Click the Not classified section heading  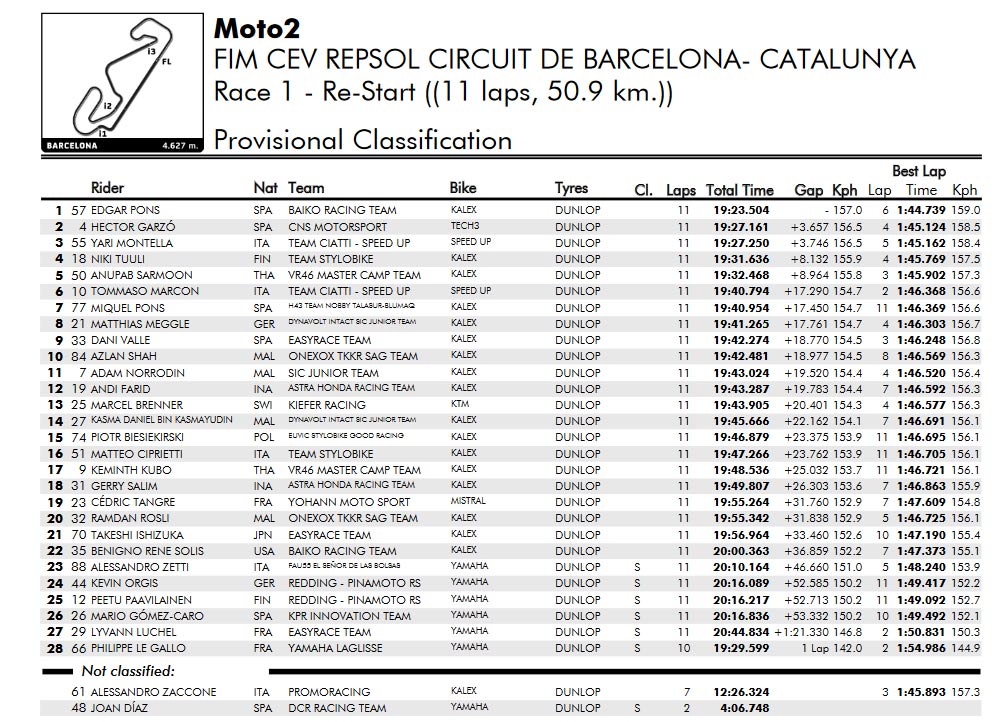point(128,671)
